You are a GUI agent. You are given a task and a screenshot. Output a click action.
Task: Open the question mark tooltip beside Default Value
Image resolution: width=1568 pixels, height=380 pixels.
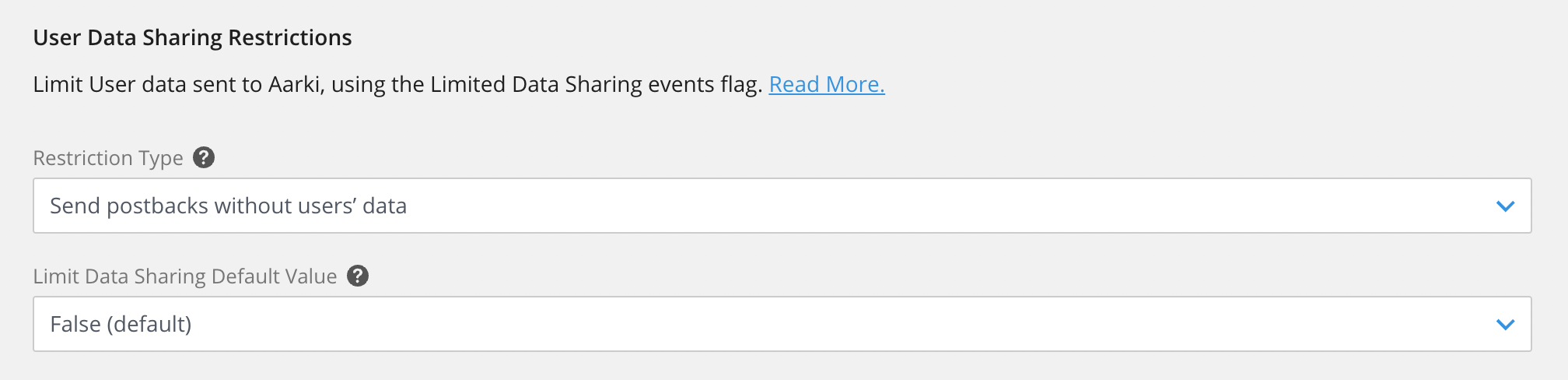(358, 276)
